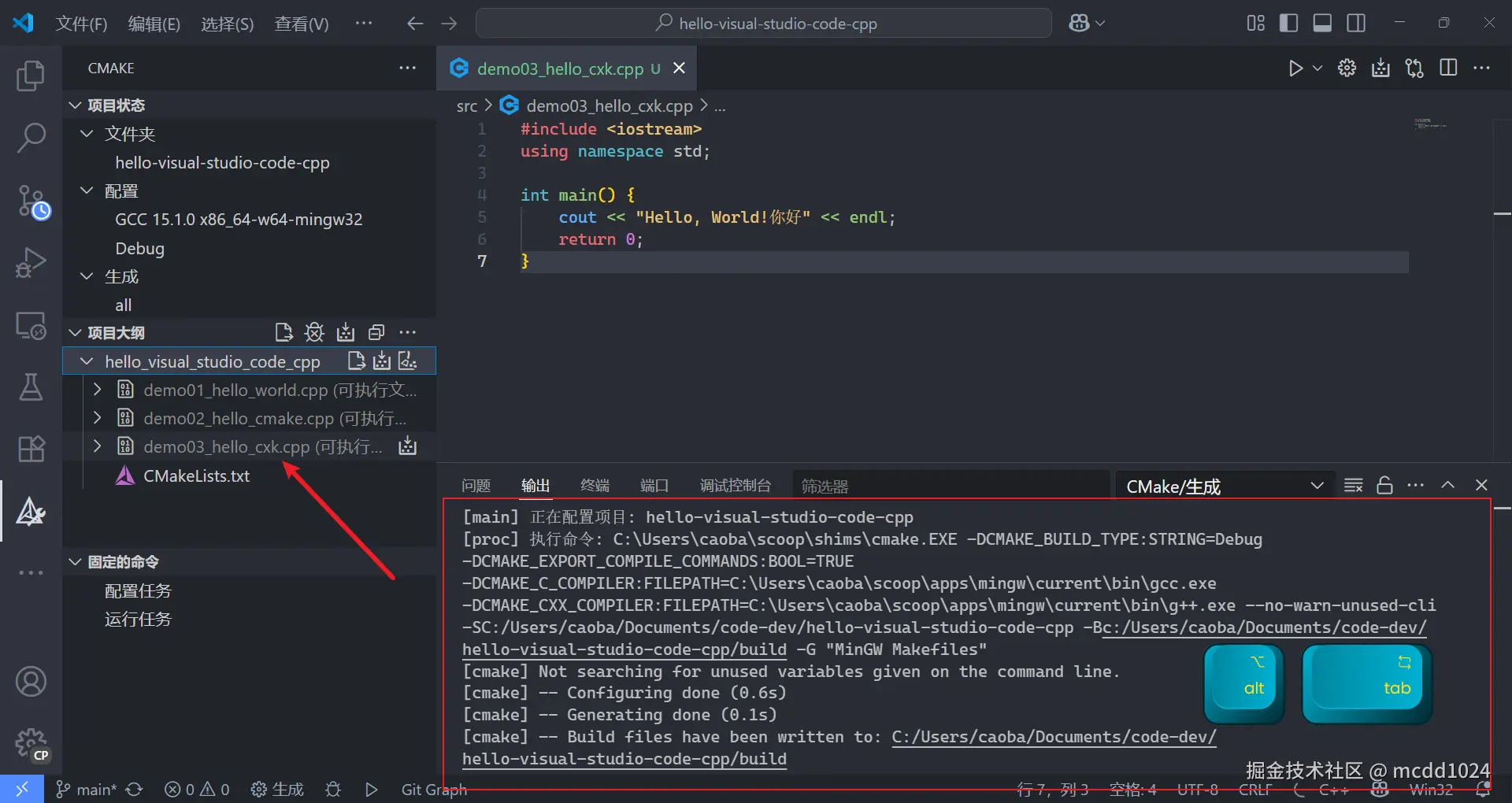This screenshot has height=803, width=1512.
Task: Click the launch play icon in status bar
Action: point(372,790)
